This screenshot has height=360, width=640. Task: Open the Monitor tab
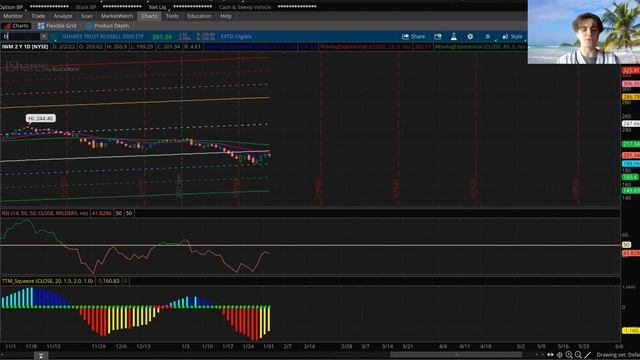coord(13,16)
